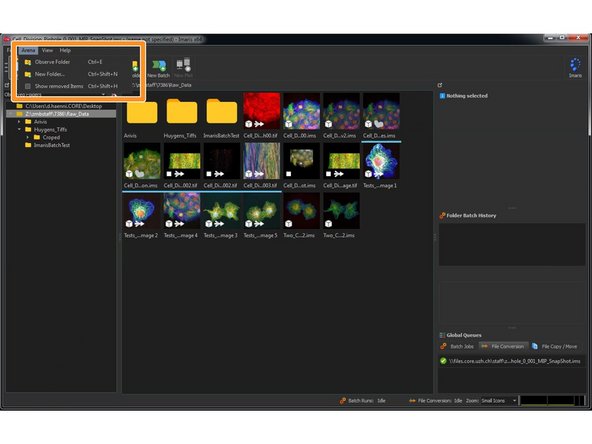Toggle the Show removed Items checkbox
The height and width of the screenshot is (444, 592).
(28, 86)
